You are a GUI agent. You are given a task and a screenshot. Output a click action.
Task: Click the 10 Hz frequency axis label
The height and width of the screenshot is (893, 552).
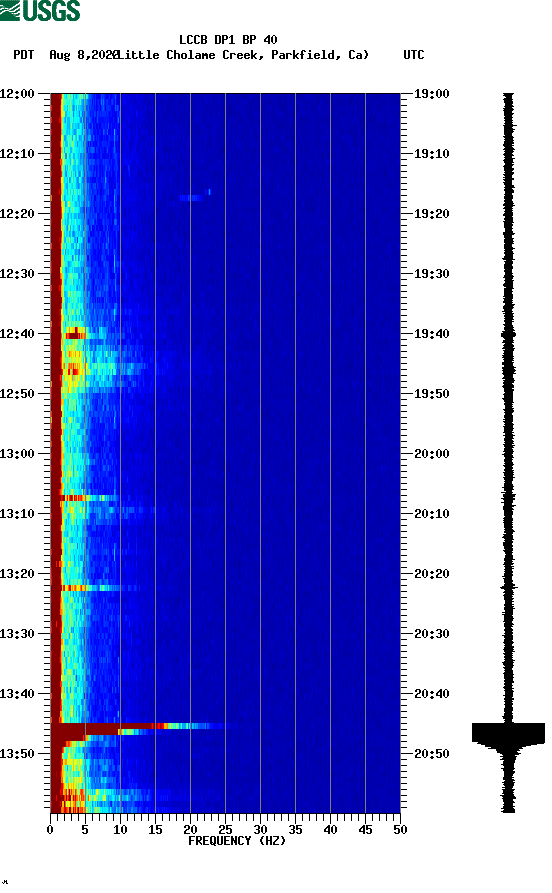click(120, 830)
